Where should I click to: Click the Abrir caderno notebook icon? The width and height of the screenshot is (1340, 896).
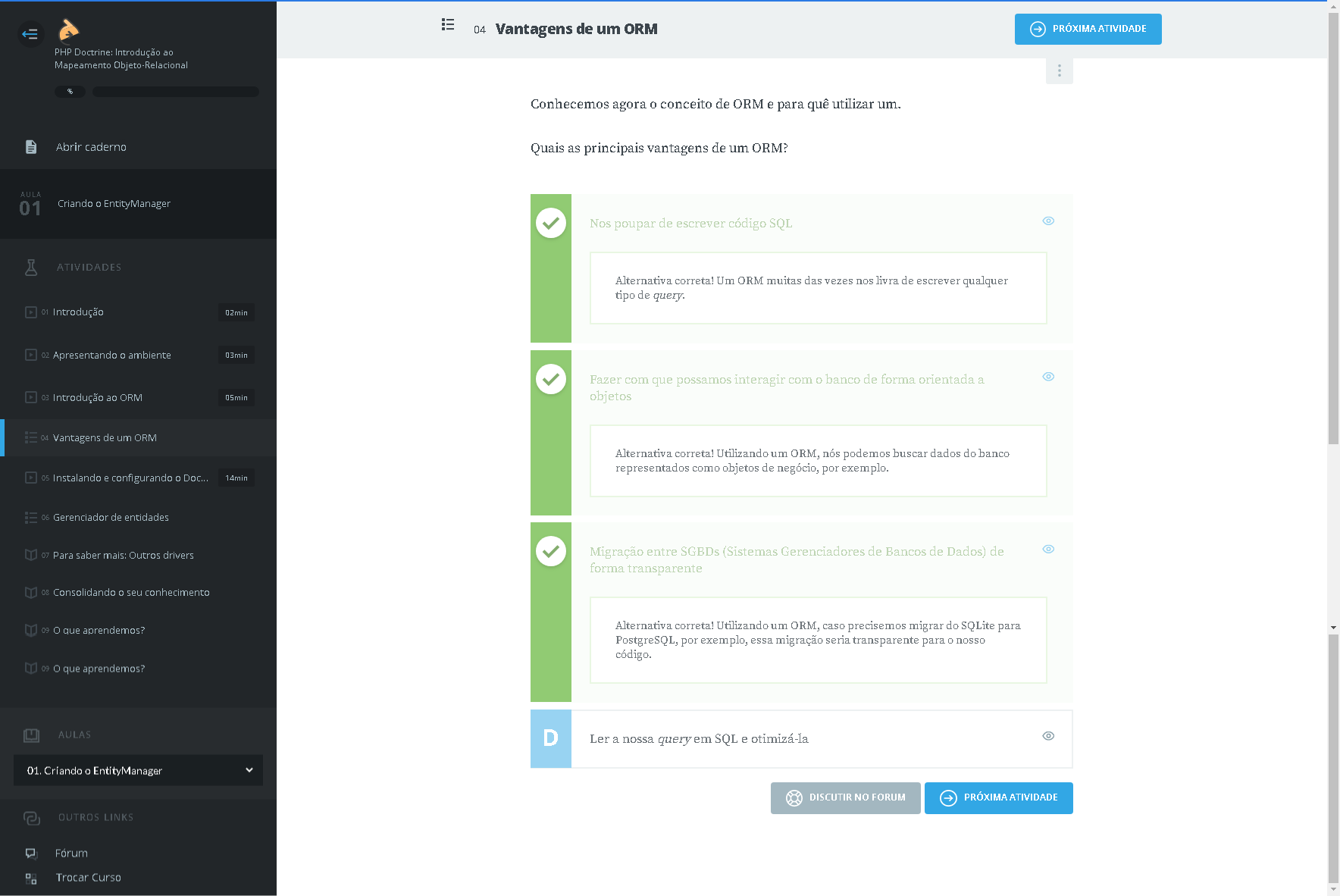pyautogui.click(x=31, y=147)
